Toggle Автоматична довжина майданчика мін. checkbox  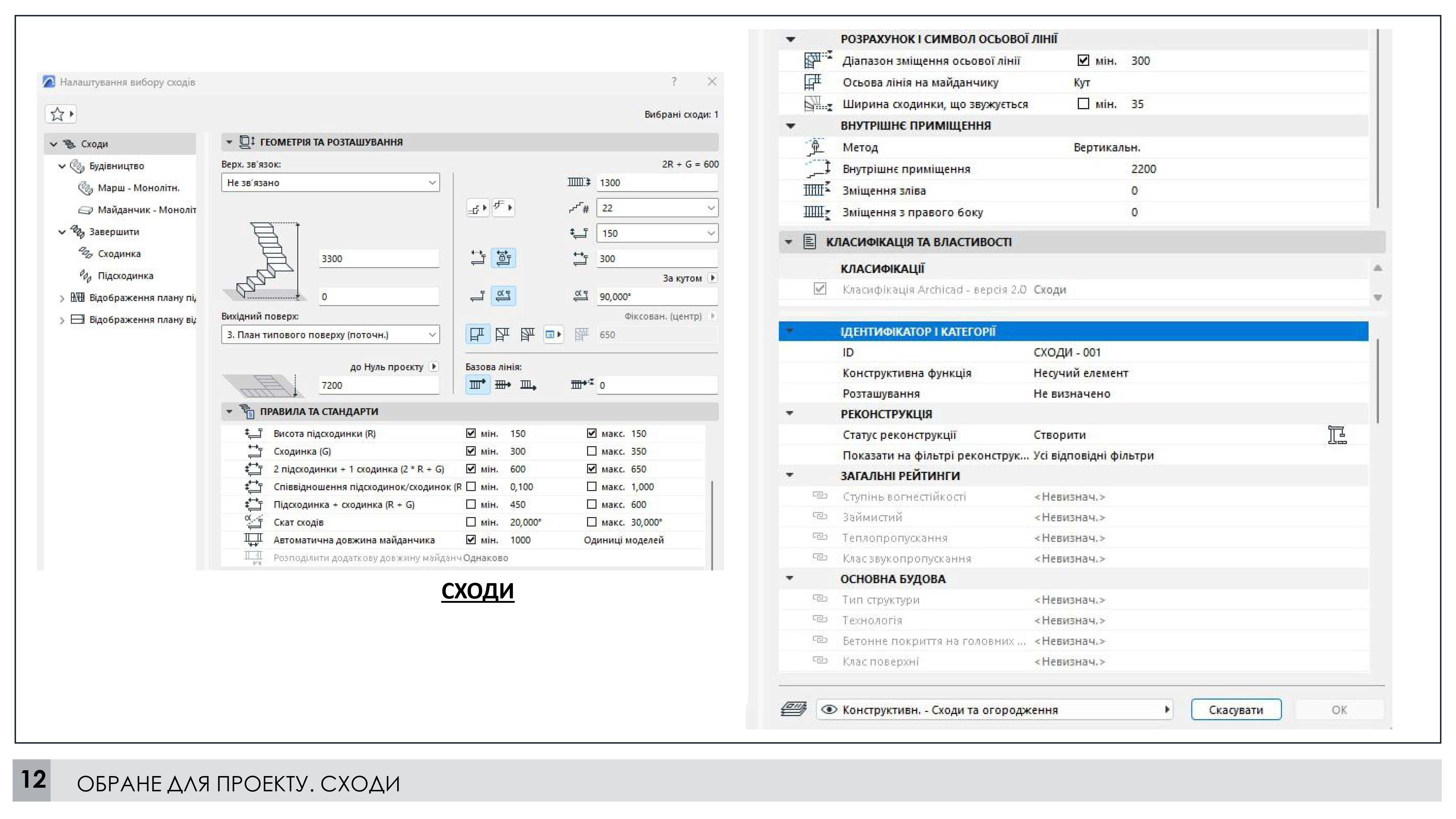[471, 540]
